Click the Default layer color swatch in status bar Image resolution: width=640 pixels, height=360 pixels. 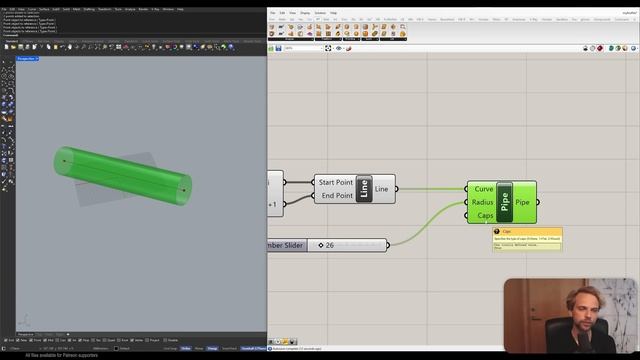[x=116, y=348]
